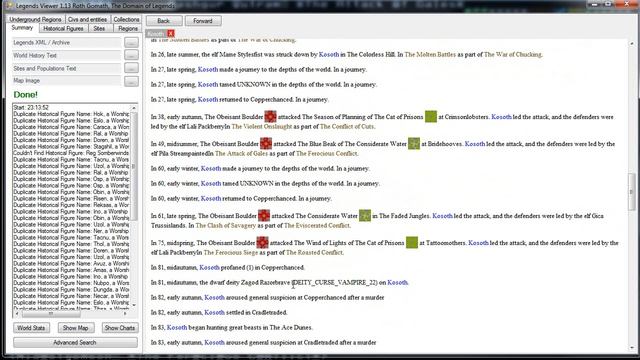Click The Obeisant Boulder emblem in year 38 entry

270,117
